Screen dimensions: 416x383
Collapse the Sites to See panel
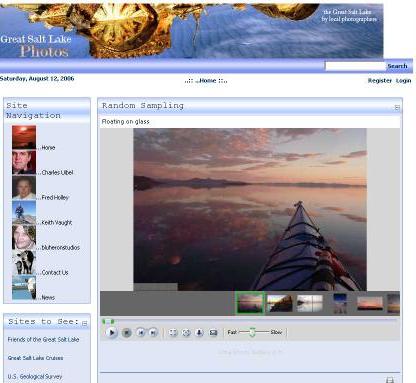[x=85, y=323]
